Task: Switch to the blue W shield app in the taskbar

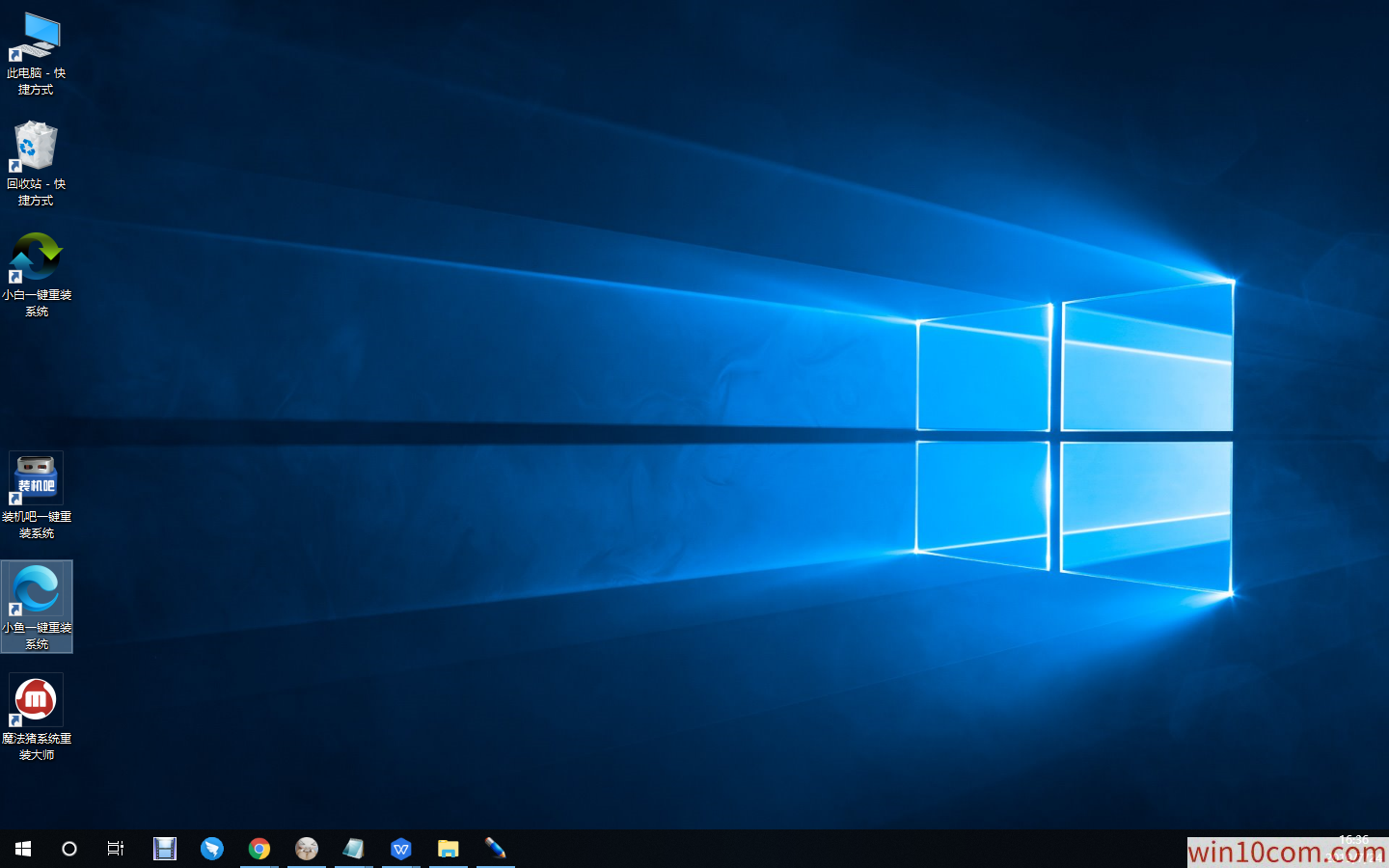Action: coord(401,849)
